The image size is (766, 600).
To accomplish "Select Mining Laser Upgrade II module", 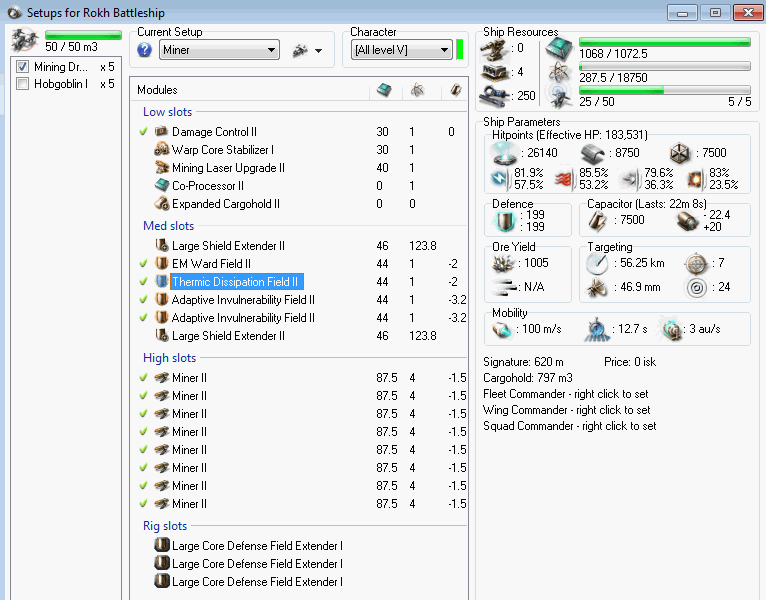I will 228,168.
